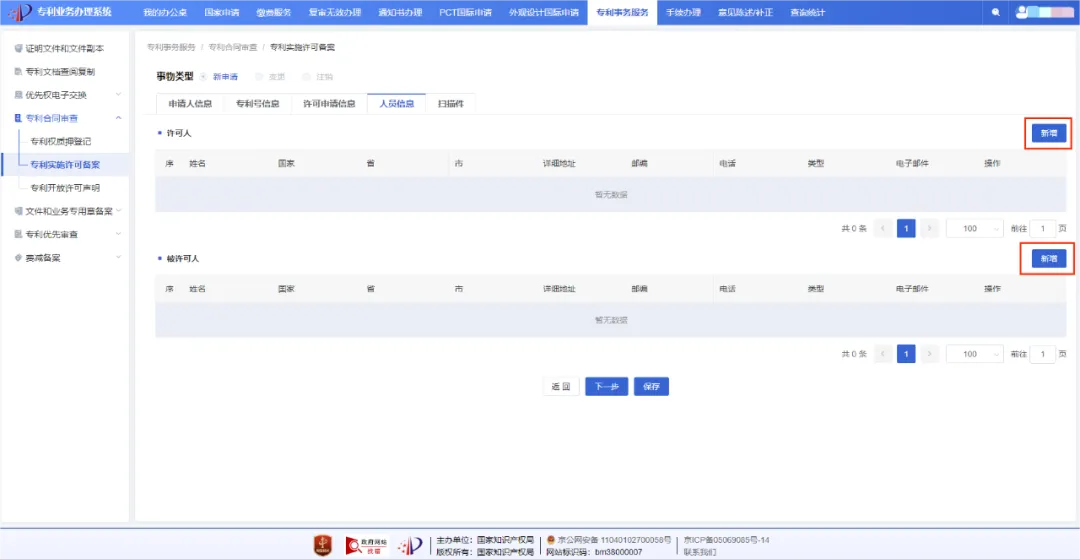
Task: Click 电子邮件 column header in 被许可人 table
Action: click(x=913, y=289)
